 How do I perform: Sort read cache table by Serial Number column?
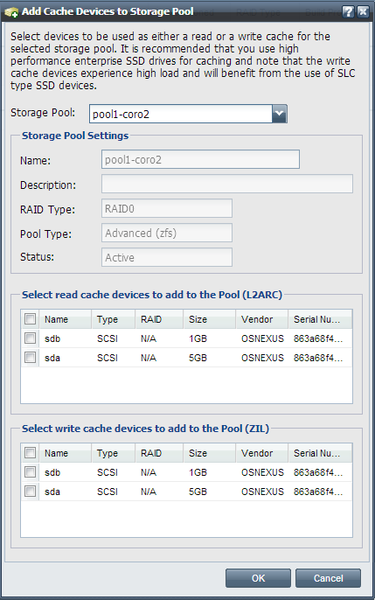click(x=320, y=320)
